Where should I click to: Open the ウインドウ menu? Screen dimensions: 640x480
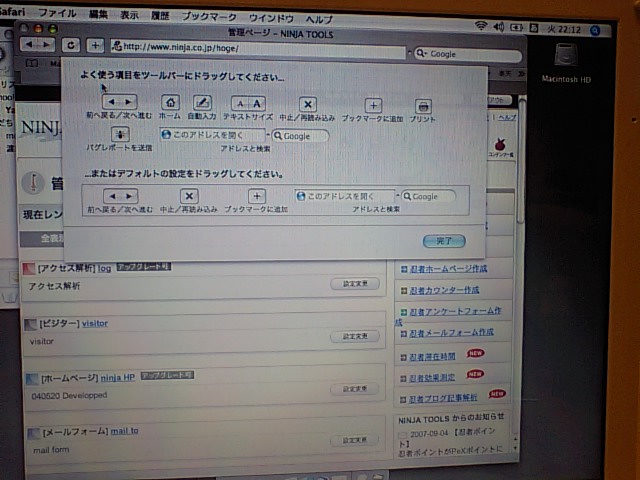271,18
